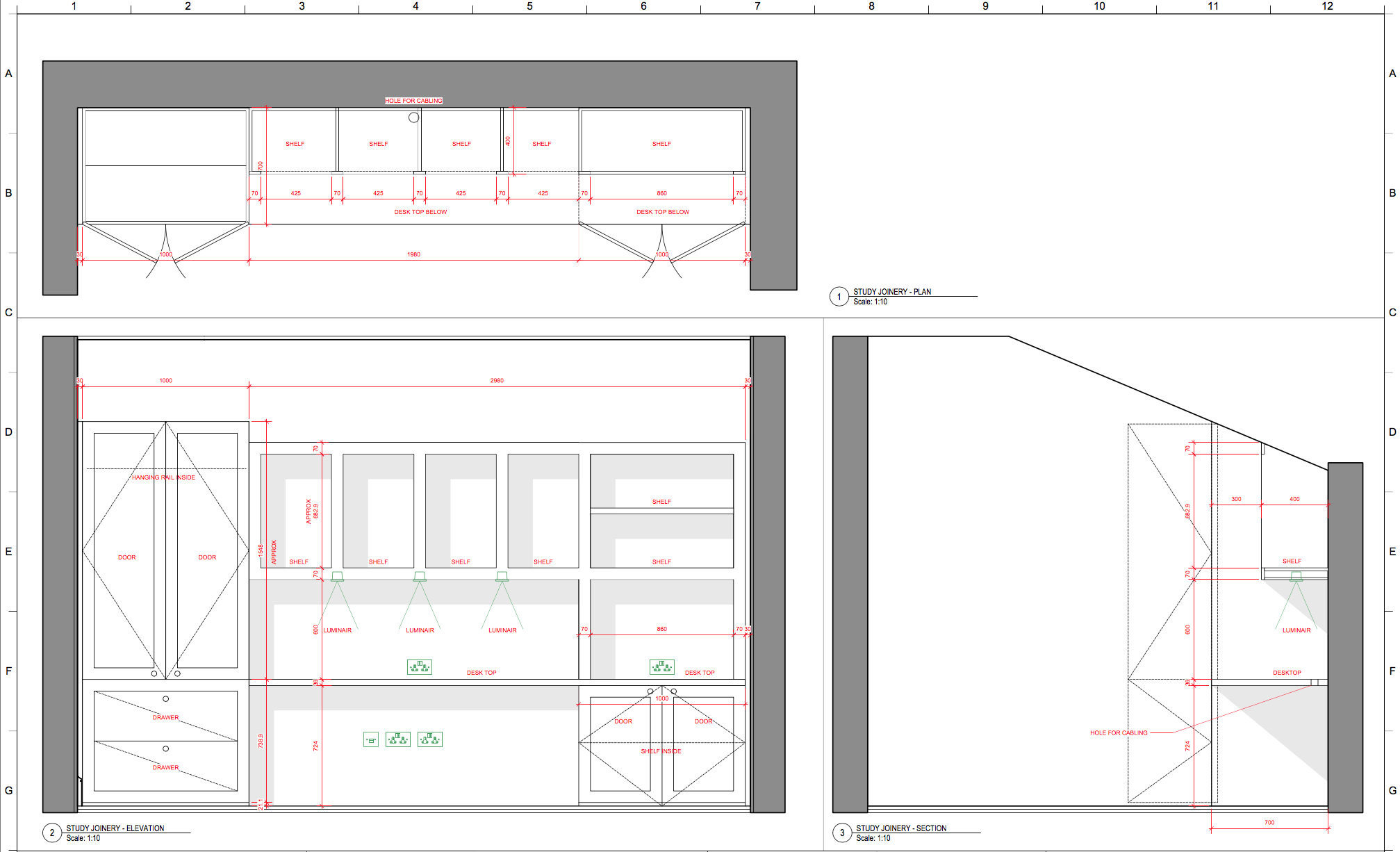Select the STUDY JOINERY - PLAN title
The width and height of the screenshot is (1400, 852).
[x=892, y=292]
